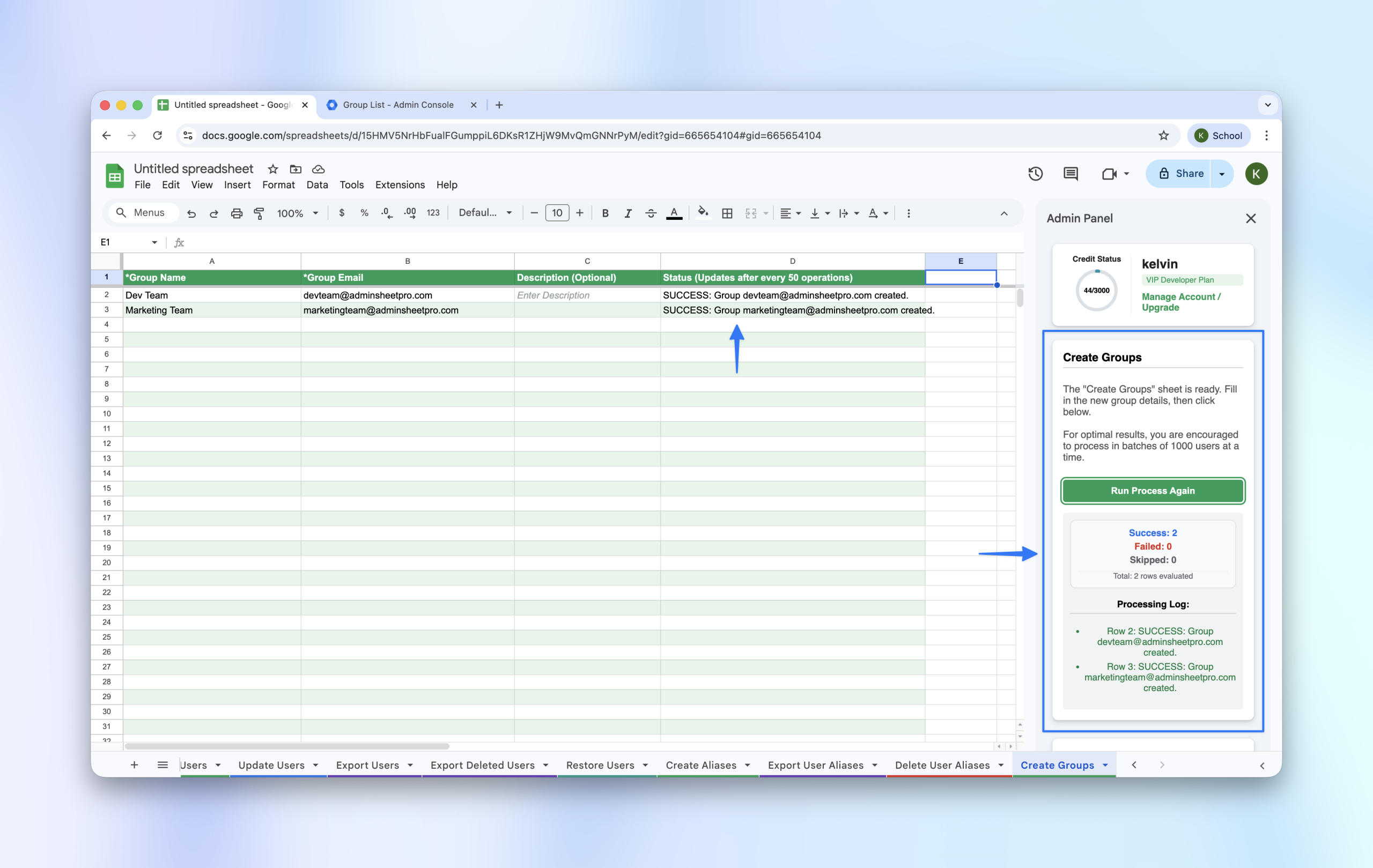Open the comments icon
This screenshot has width=1373, height=868.
pos(1070,174)
